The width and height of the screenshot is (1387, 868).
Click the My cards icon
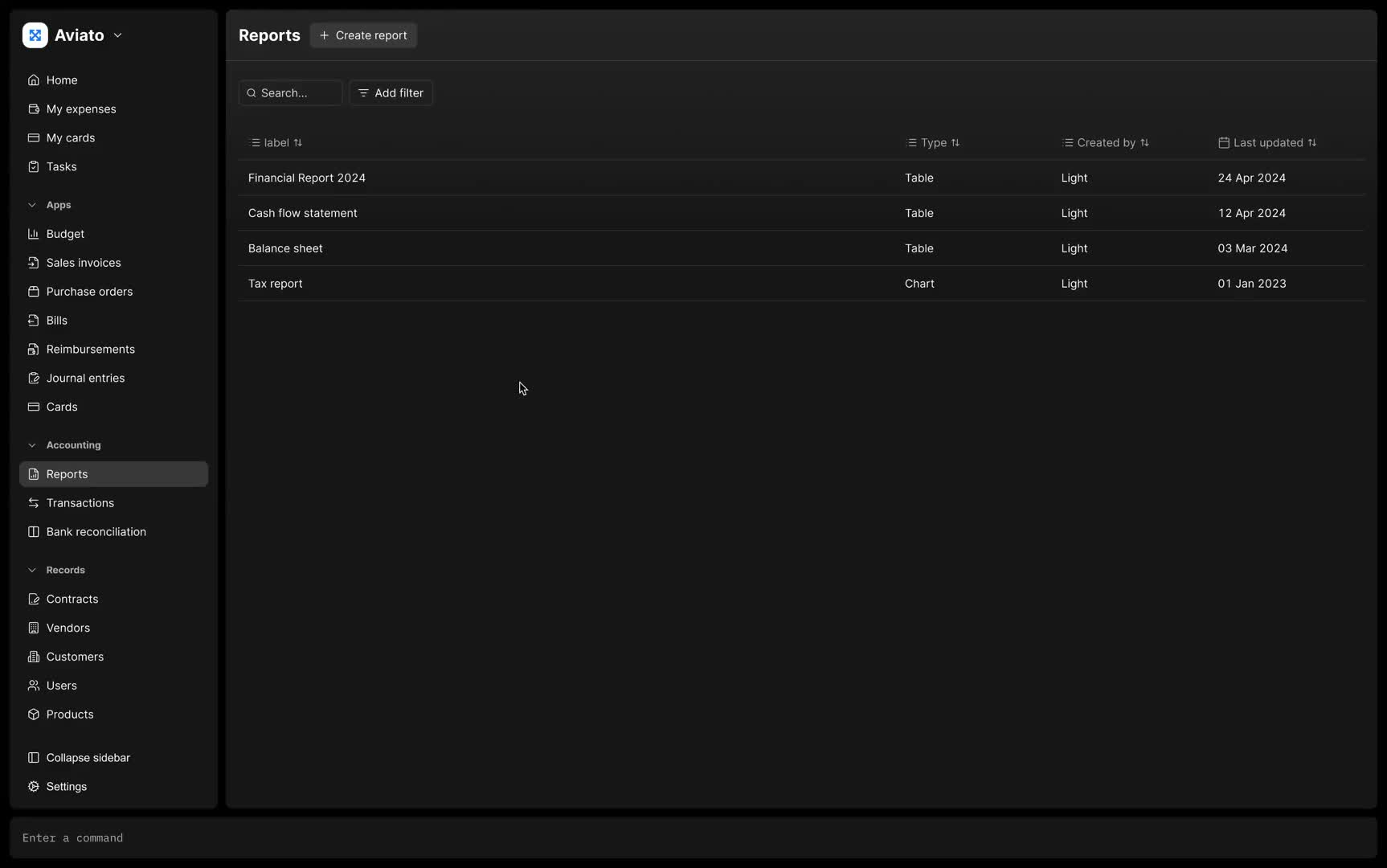click(x=34, y=138)
